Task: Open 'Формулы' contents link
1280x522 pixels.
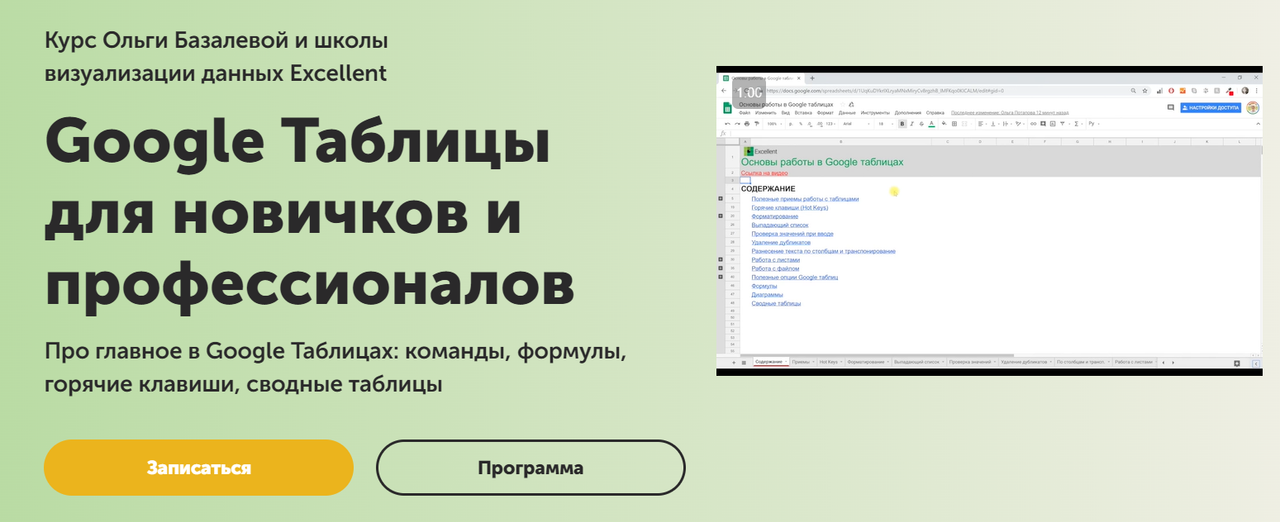Action: click(x=765, y=286)
